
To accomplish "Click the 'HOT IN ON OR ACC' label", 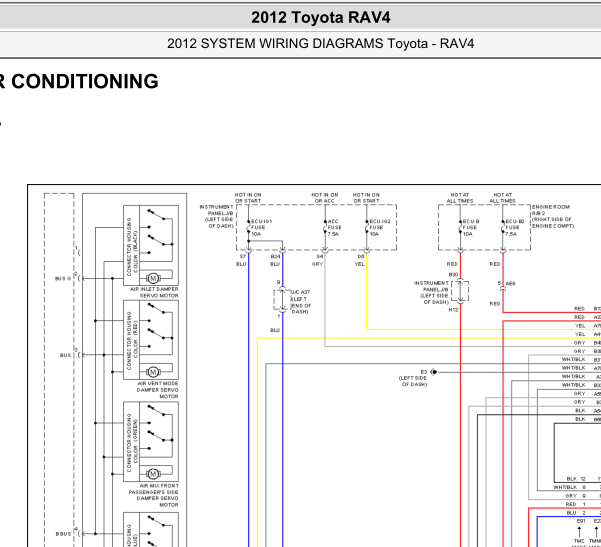I will pyautogui.click(x=325, y=198).
